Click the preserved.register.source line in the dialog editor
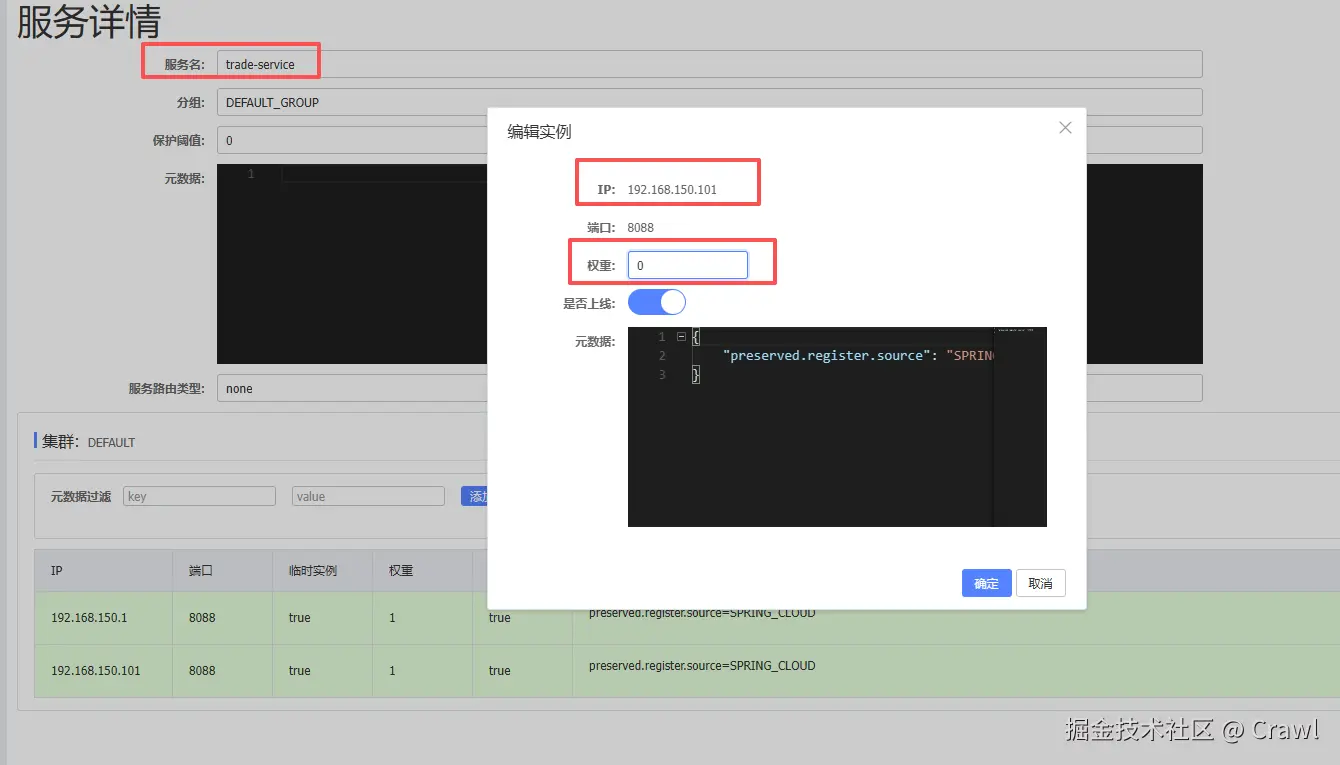 pos(860,356)
